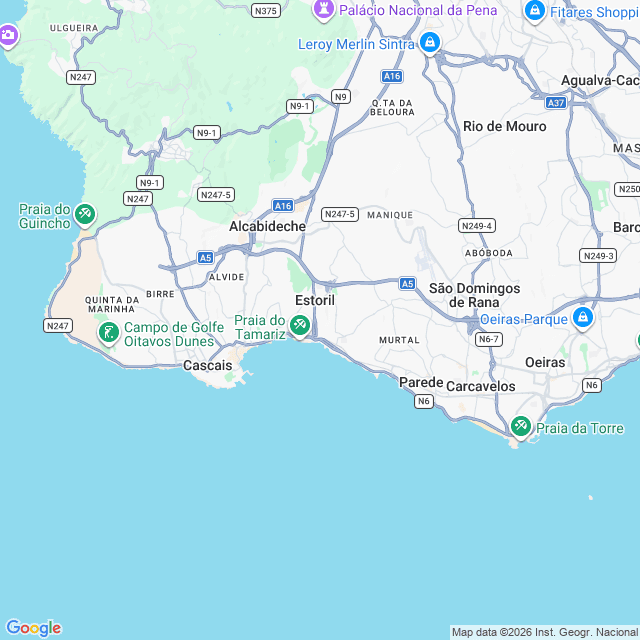
Task: Select the N6 shield below Oeiras
Action: pyautogui.click(x=592, y=385)
